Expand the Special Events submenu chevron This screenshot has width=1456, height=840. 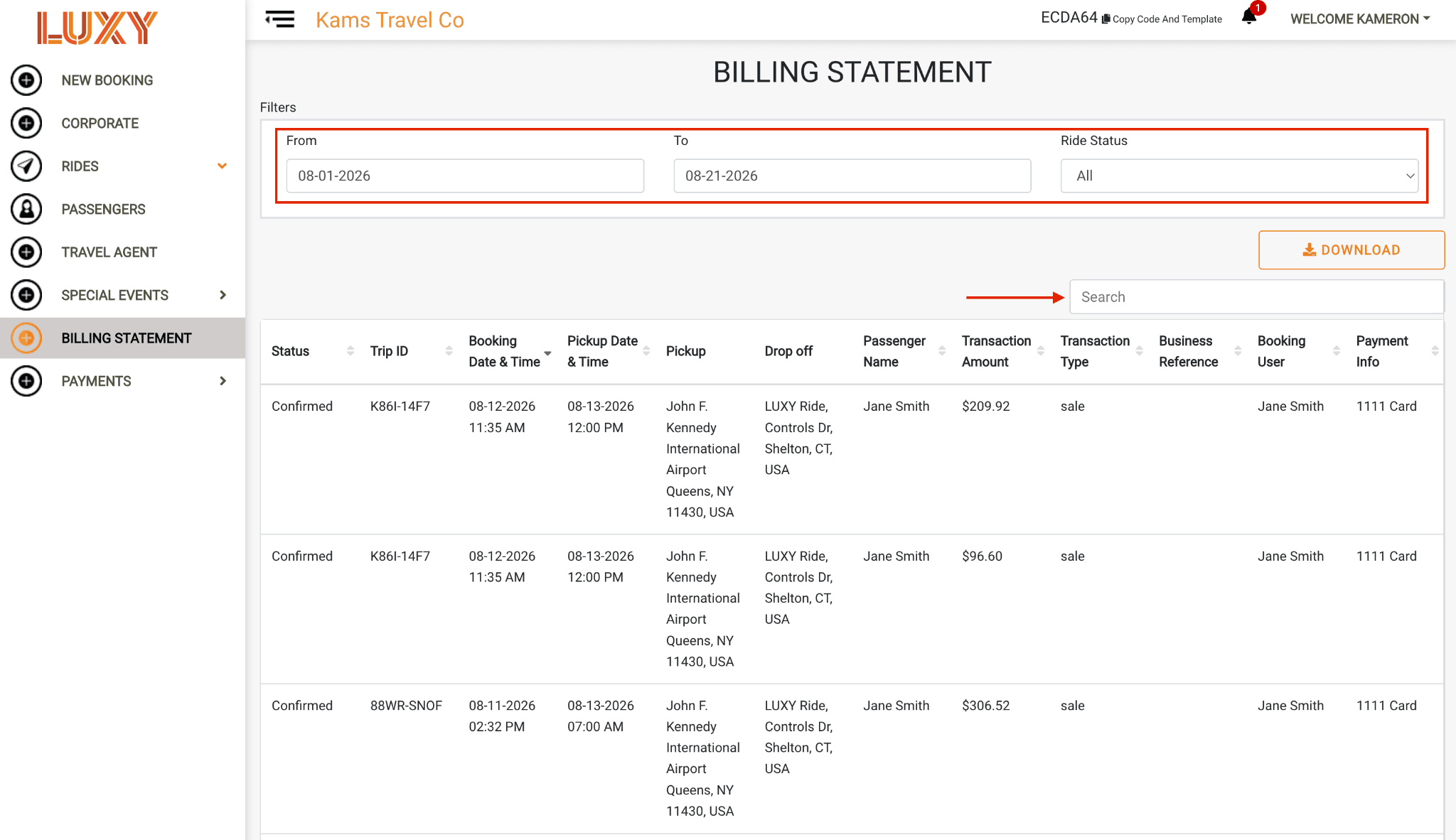coord(223,295)
